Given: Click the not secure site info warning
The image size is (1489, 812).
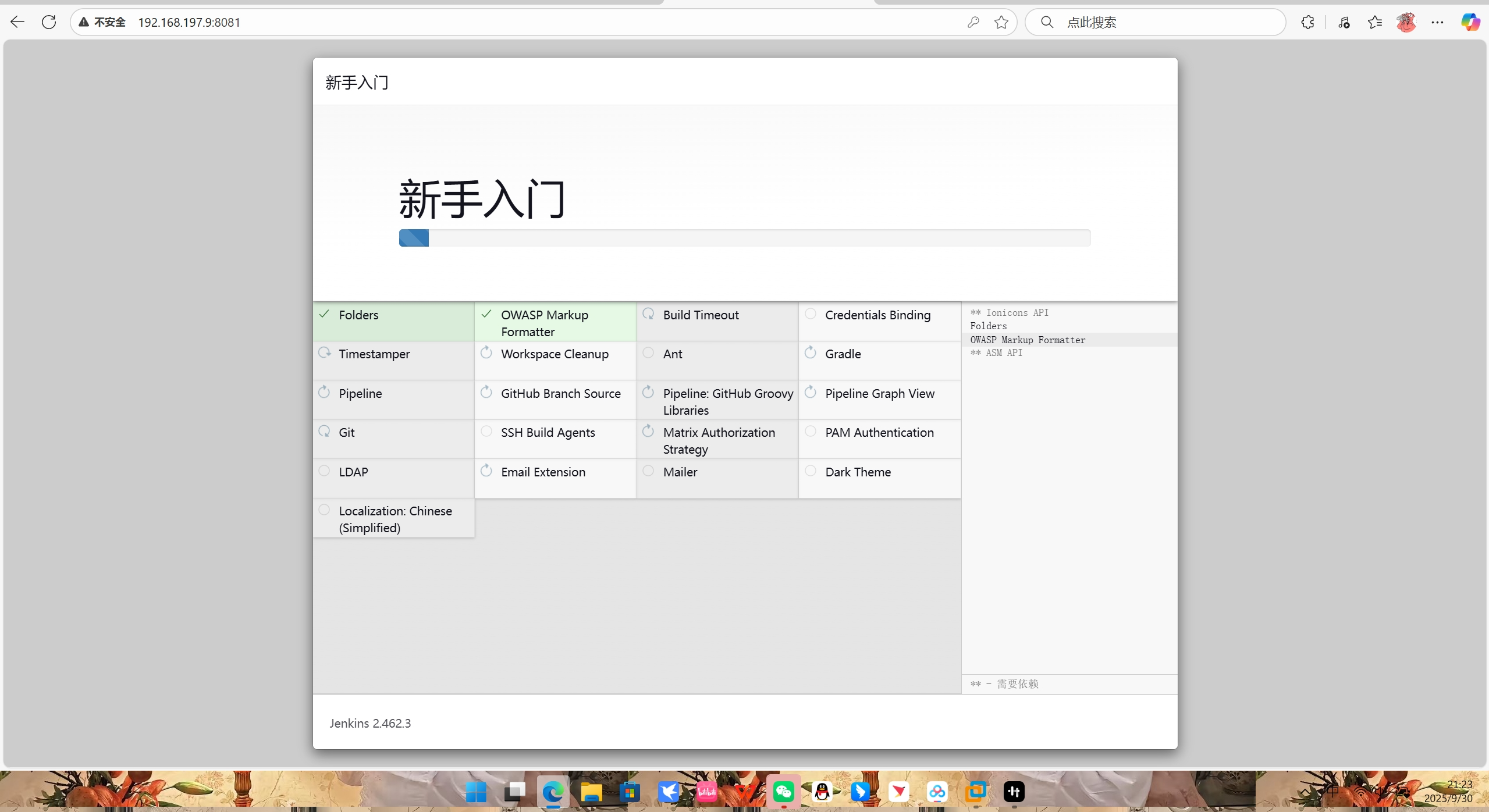Looking at the screenshot, I should pos(102,22).
